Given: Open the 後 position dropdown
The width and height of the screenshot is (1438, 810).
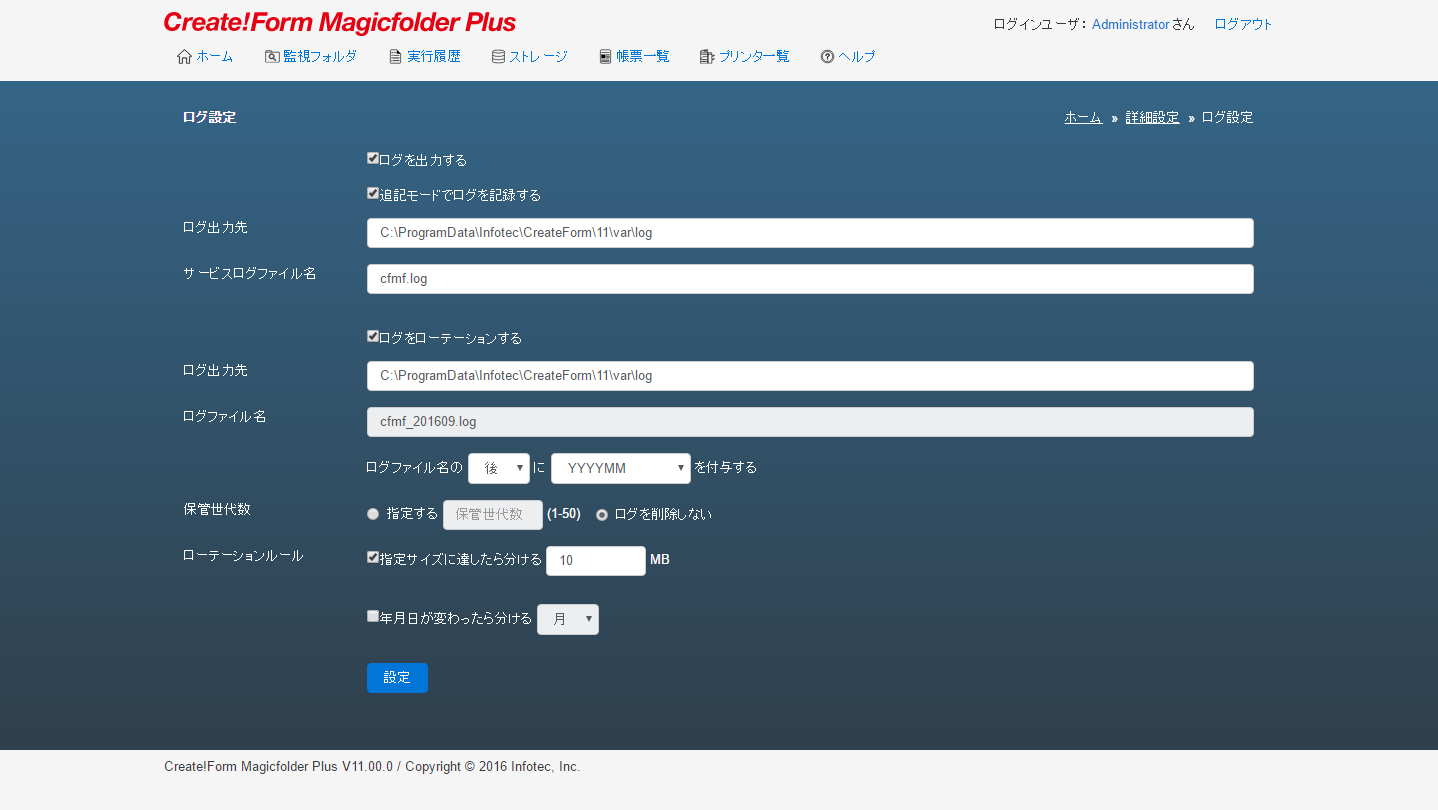Looking at the screenshot, I should [499, 468].
